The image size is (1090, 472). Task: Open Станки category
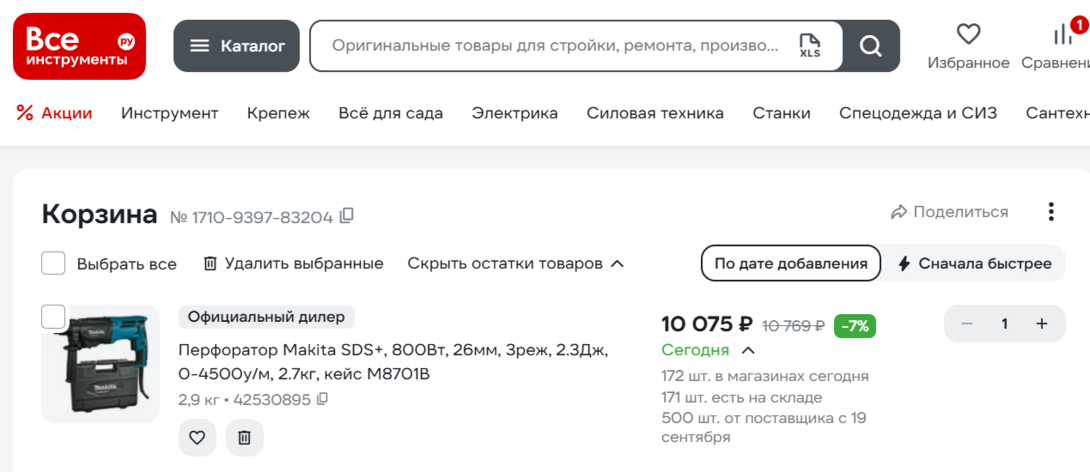[x=781, y=113]
